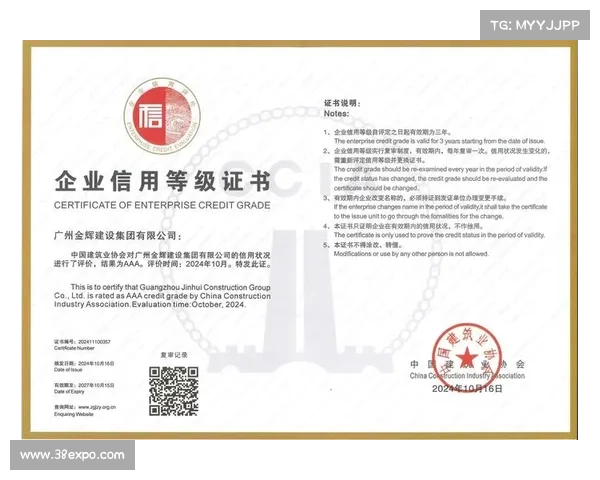Click note 1 'valid for 3 years' line
Image resolution: width=600 pixels, height=480 pixels.
[x=439, y=141]
